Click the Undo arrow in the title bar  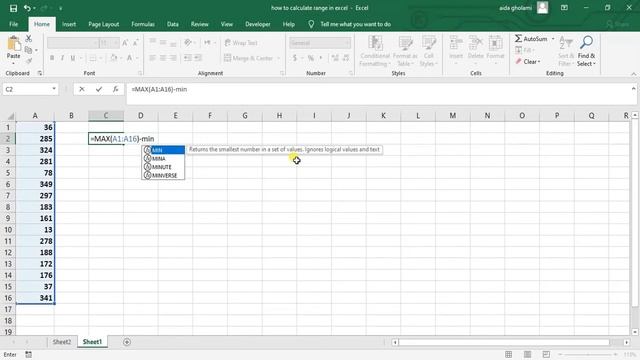pyautogui.click(x=27, y=8)
